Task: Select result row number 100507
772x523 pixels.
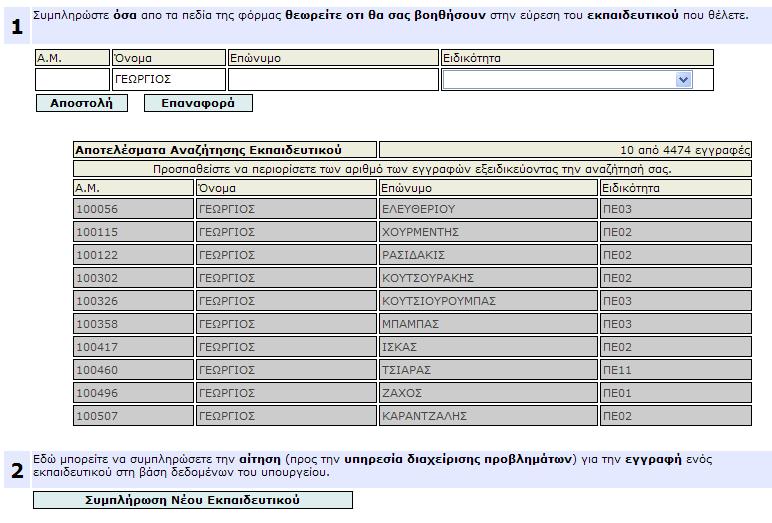Action: [x=412, y=416]
